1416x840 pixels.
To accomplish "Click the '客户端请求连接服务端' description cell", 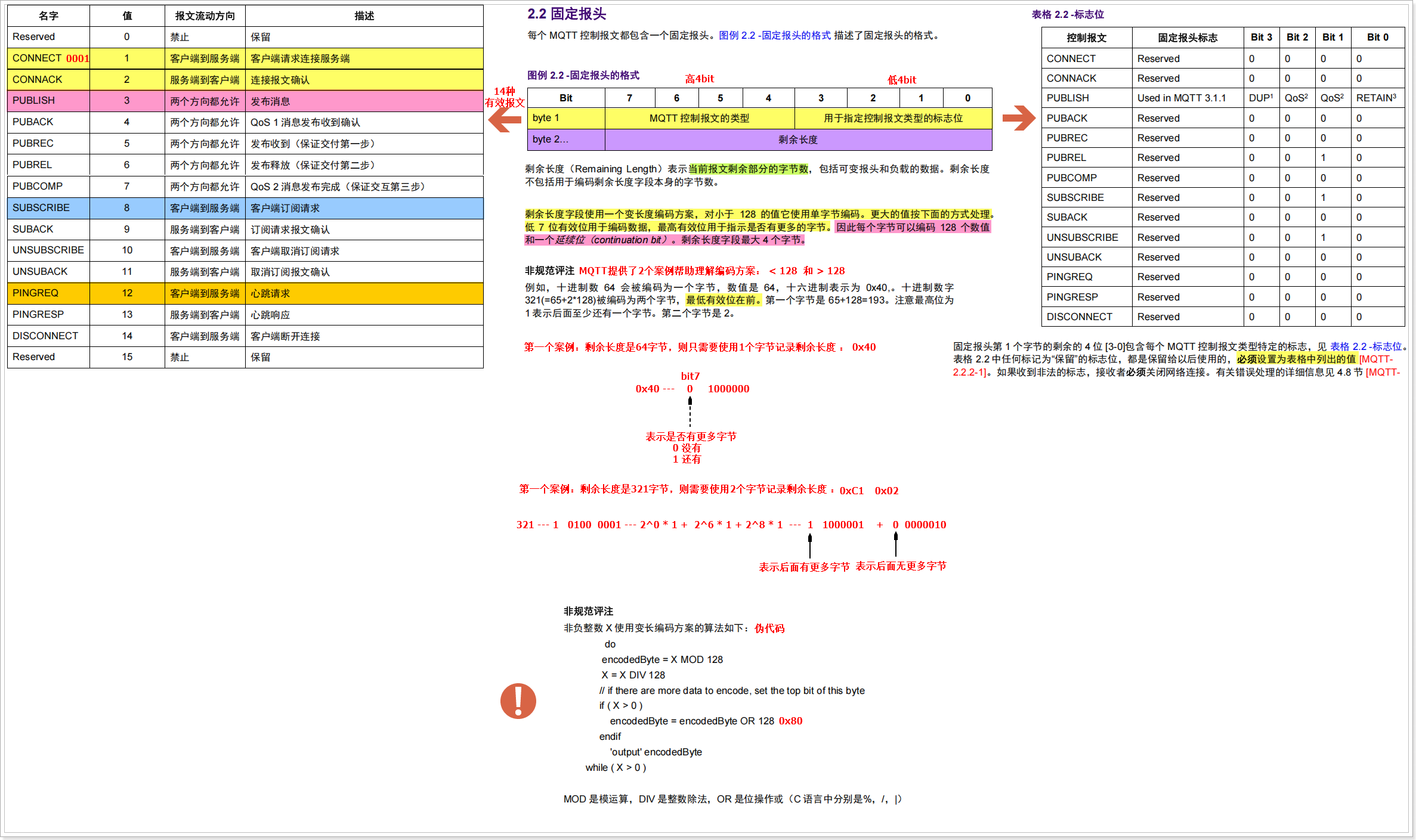I will (x=364, y=58).
